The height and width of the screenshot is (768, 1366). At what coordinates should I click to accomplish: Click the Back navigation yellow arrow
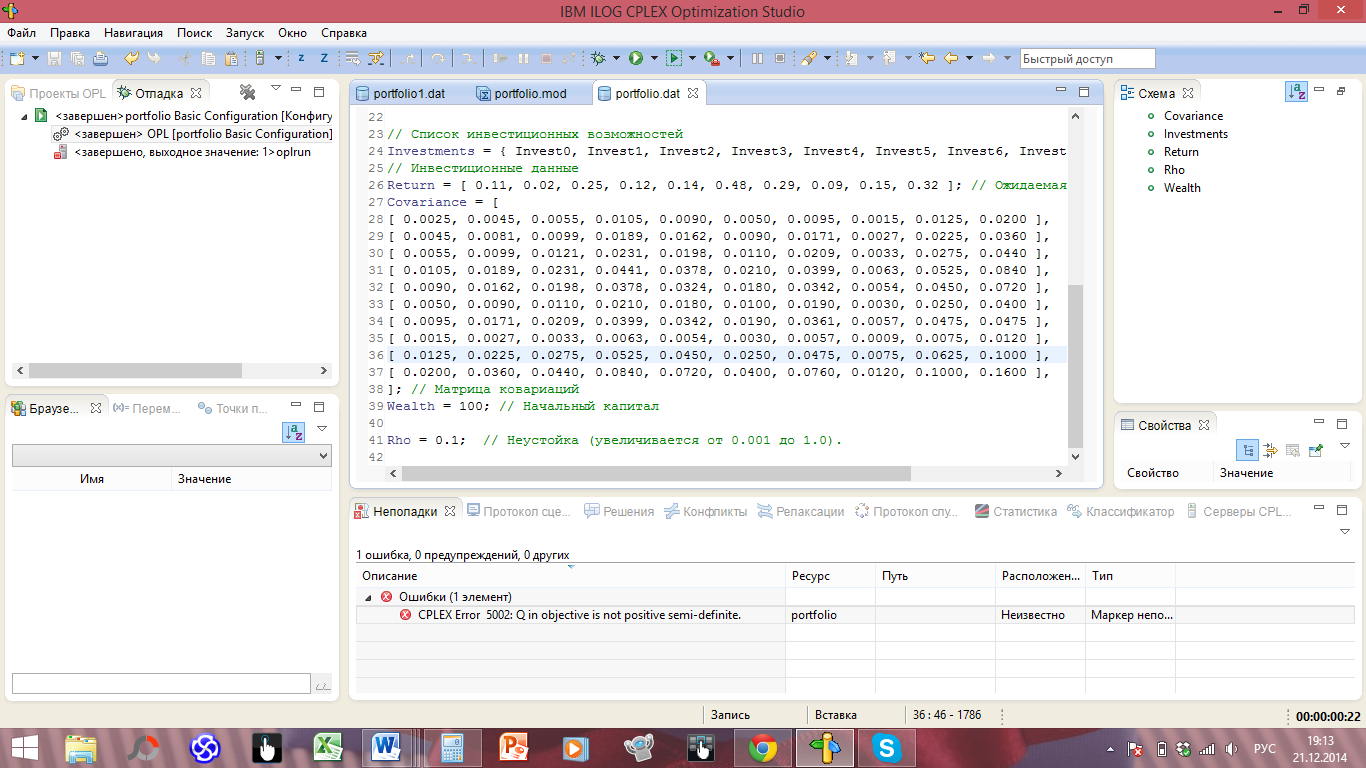[x=951, y=59]
